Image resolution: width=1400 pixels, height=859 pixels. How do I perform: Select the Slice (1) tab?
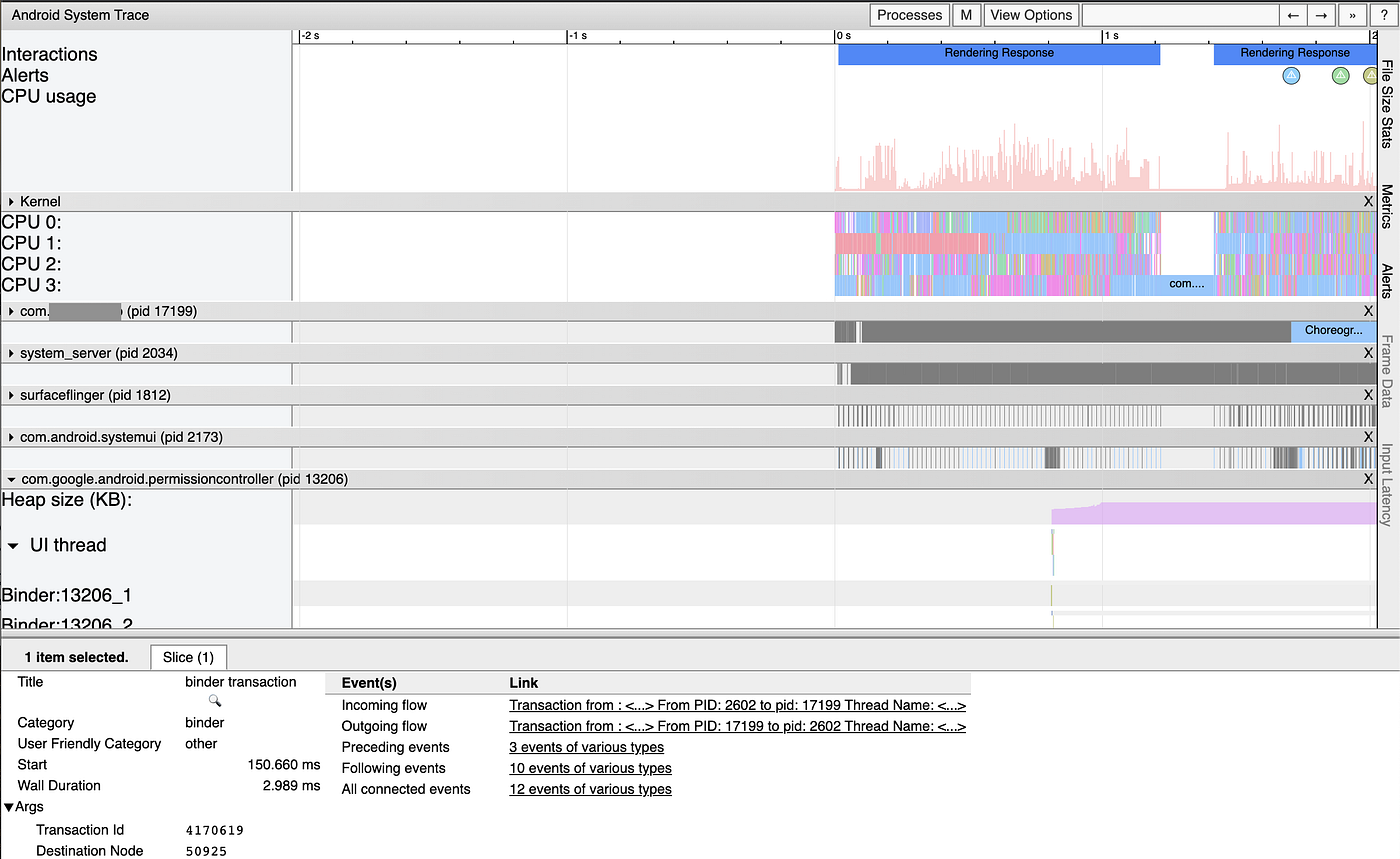click(x=188, y=657)
